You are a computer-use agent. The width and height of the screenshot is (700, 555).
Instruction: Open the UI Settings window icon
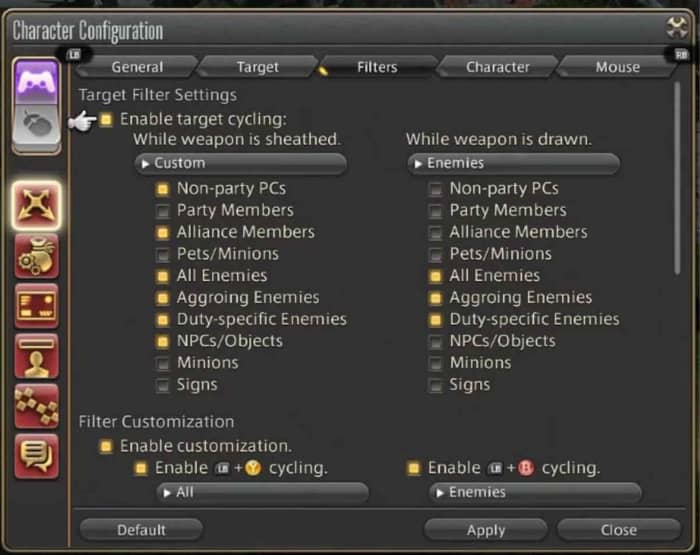[x=36, y=305]
